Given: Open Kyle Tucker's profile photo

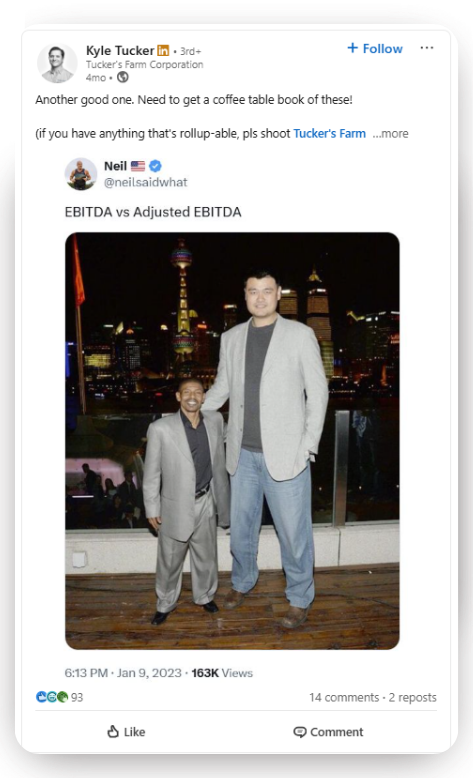Looking at the screenshot, I should [57, 63].
